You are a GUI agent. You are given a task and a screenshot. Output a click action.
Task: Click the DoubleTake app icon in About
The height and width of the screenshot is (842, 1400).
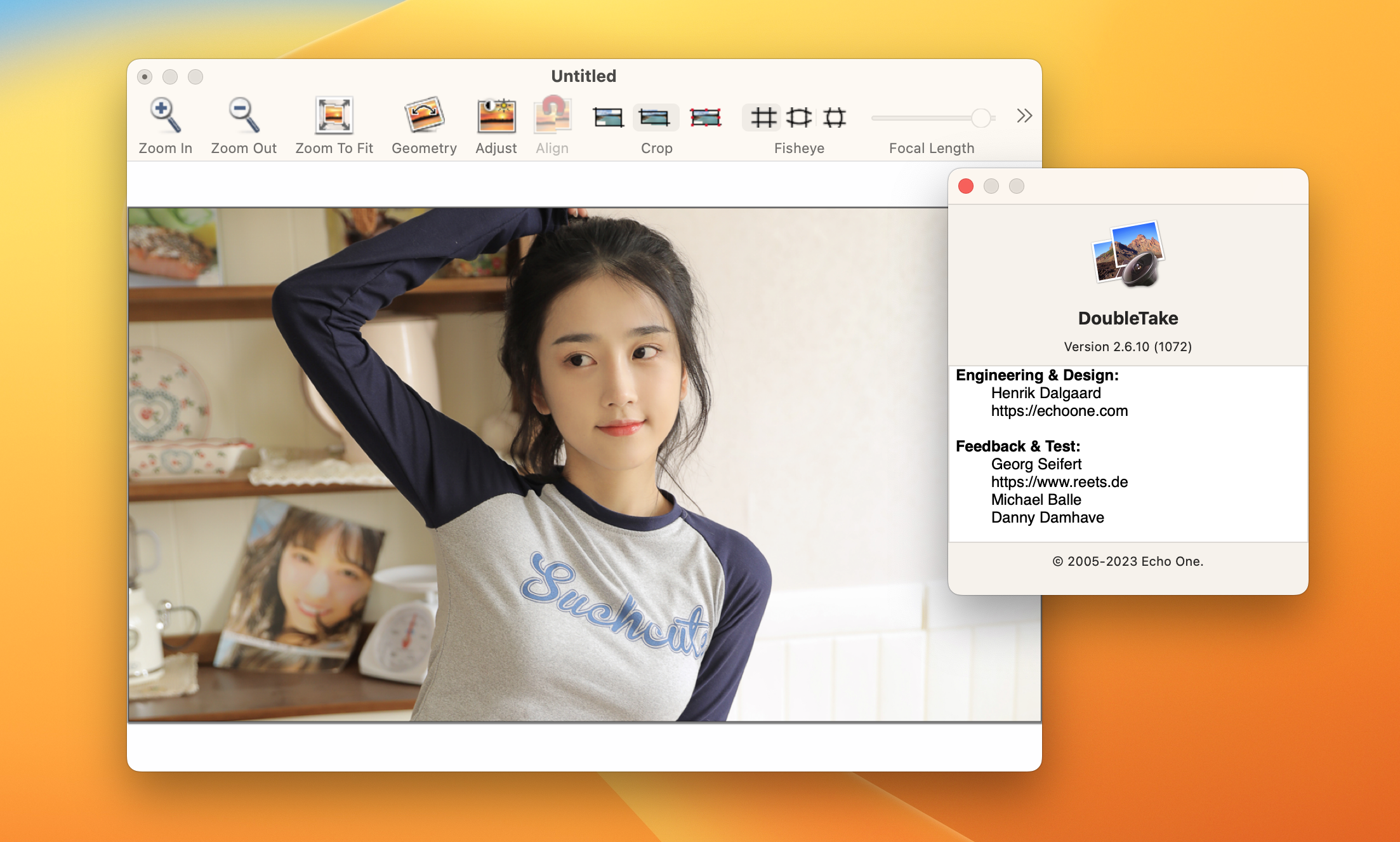tap(1128, 254)
